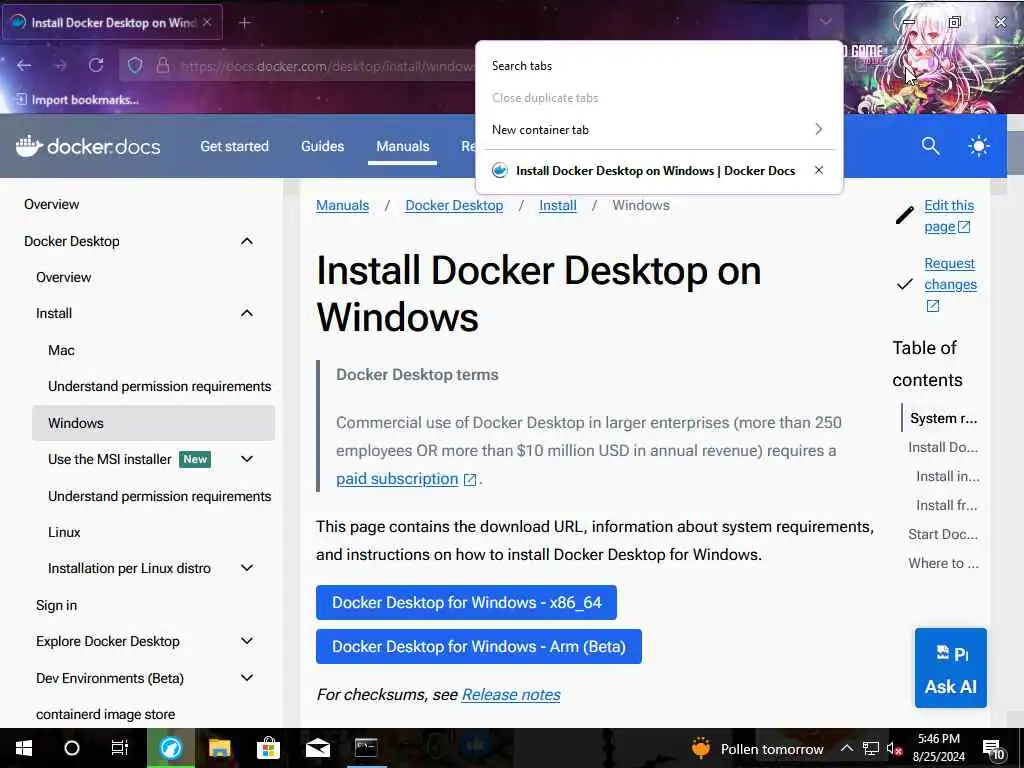Open Release notes link

pyautogui.click(x=511, y=695)
